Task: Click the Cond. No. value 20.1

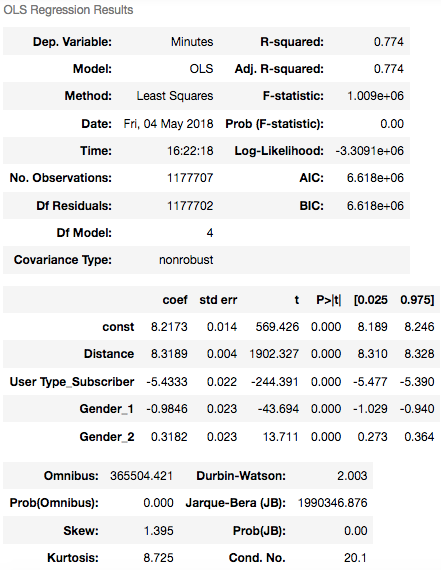Action: click(x=355, y=558)
